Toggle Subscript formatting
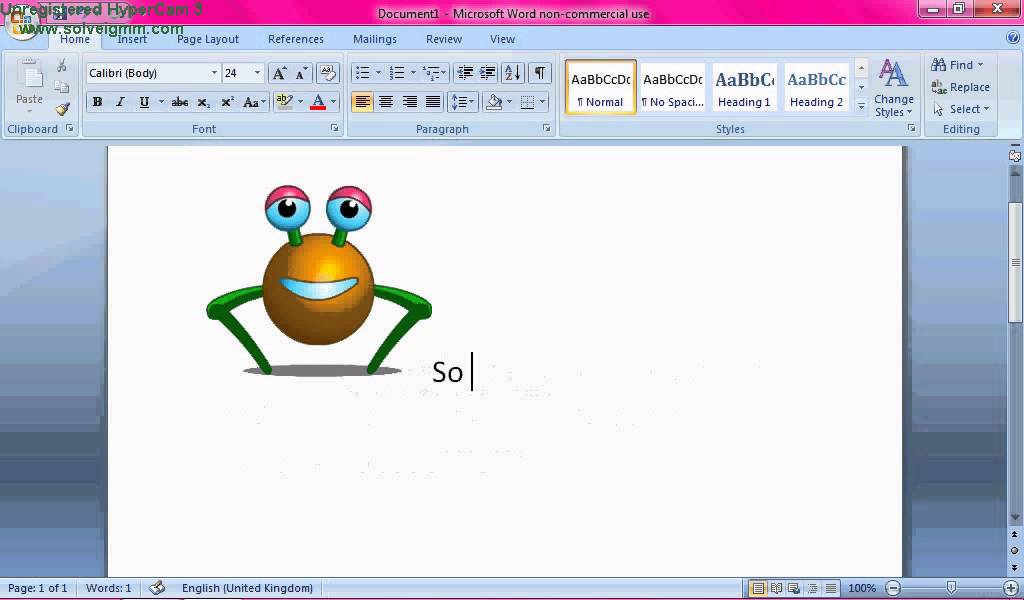Viewport: 1024px width, 600px height. click(203, 102)
